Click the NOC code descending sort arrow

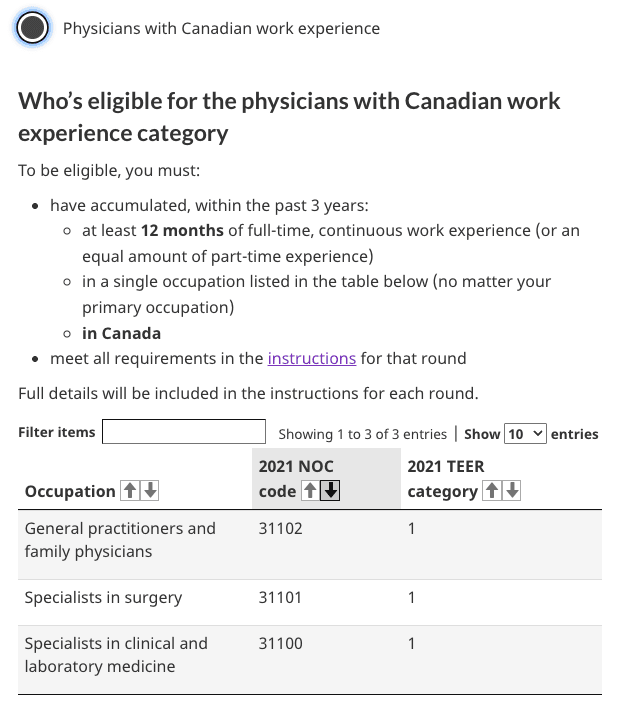[x=331, y=491]
